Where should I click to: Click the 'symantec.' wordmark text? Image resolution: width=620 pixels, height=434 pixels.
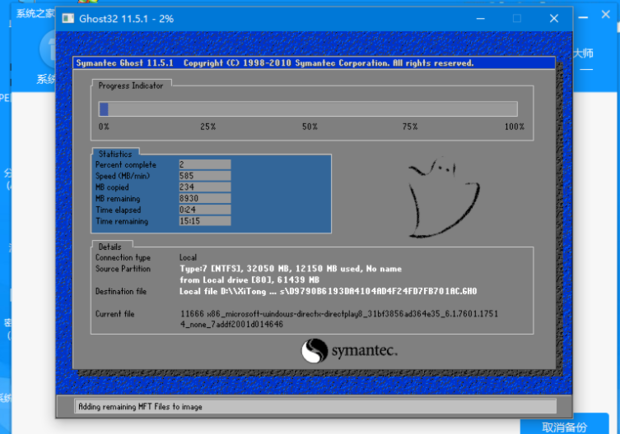(x=364, y=351)
